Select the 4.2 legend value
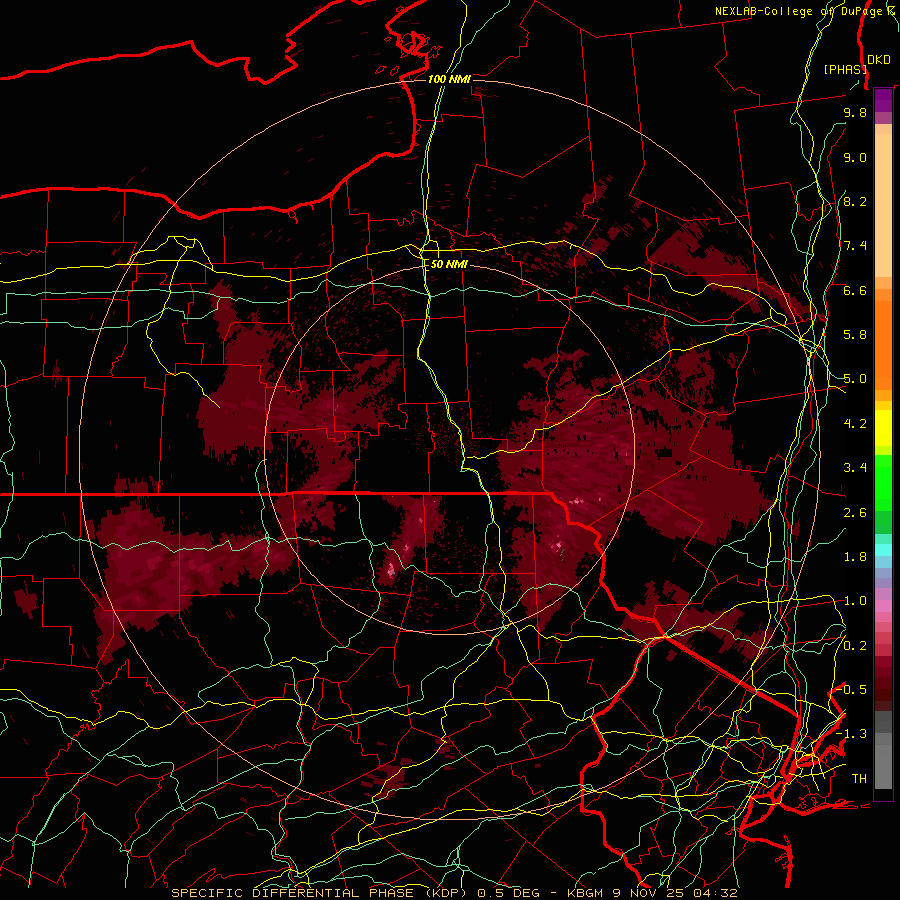900x900 pixels. tap(855, 424)
